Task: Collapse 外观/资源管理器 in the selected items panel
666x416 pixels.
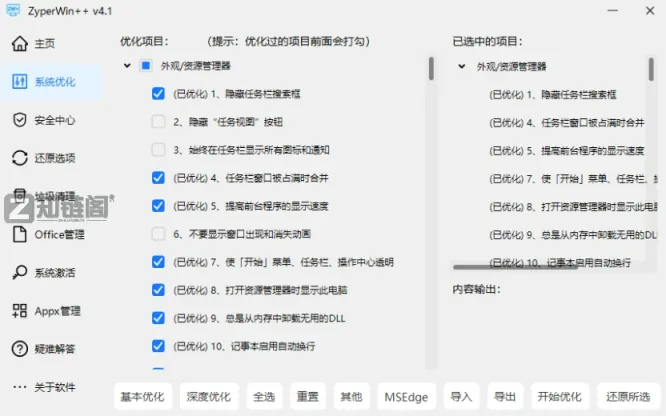Action: coord(462,66)
